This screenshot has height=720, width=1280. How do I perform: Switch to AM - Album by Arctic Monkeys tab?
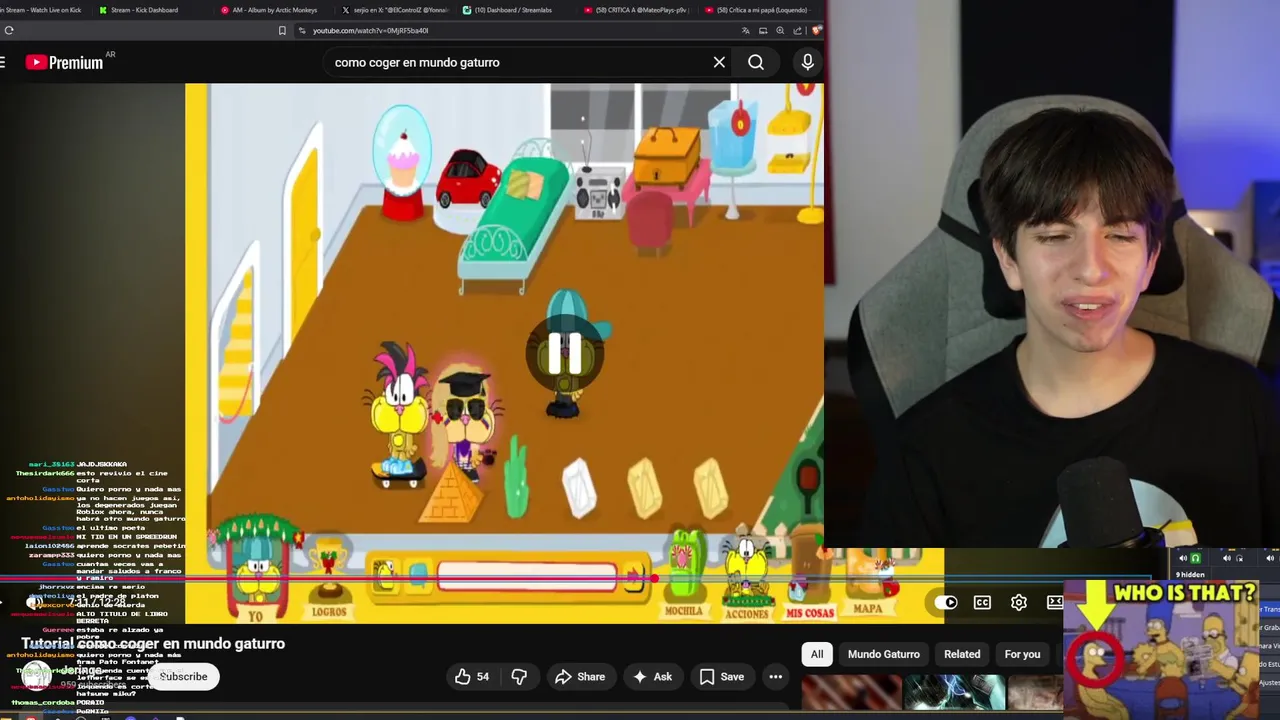[x=274, y=10]
